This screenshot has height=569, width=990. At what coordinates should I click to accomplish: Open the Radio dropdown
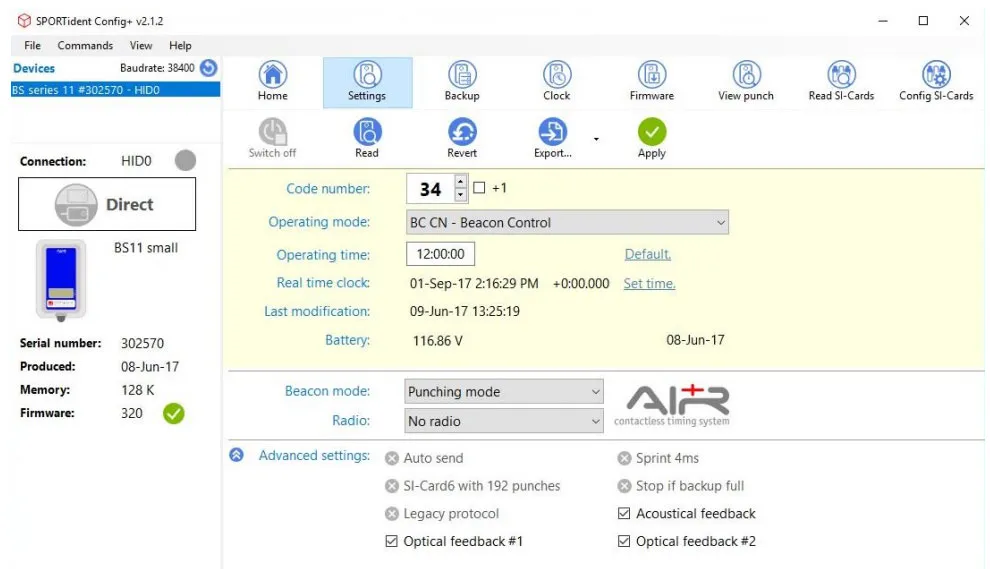pos(504,421)
